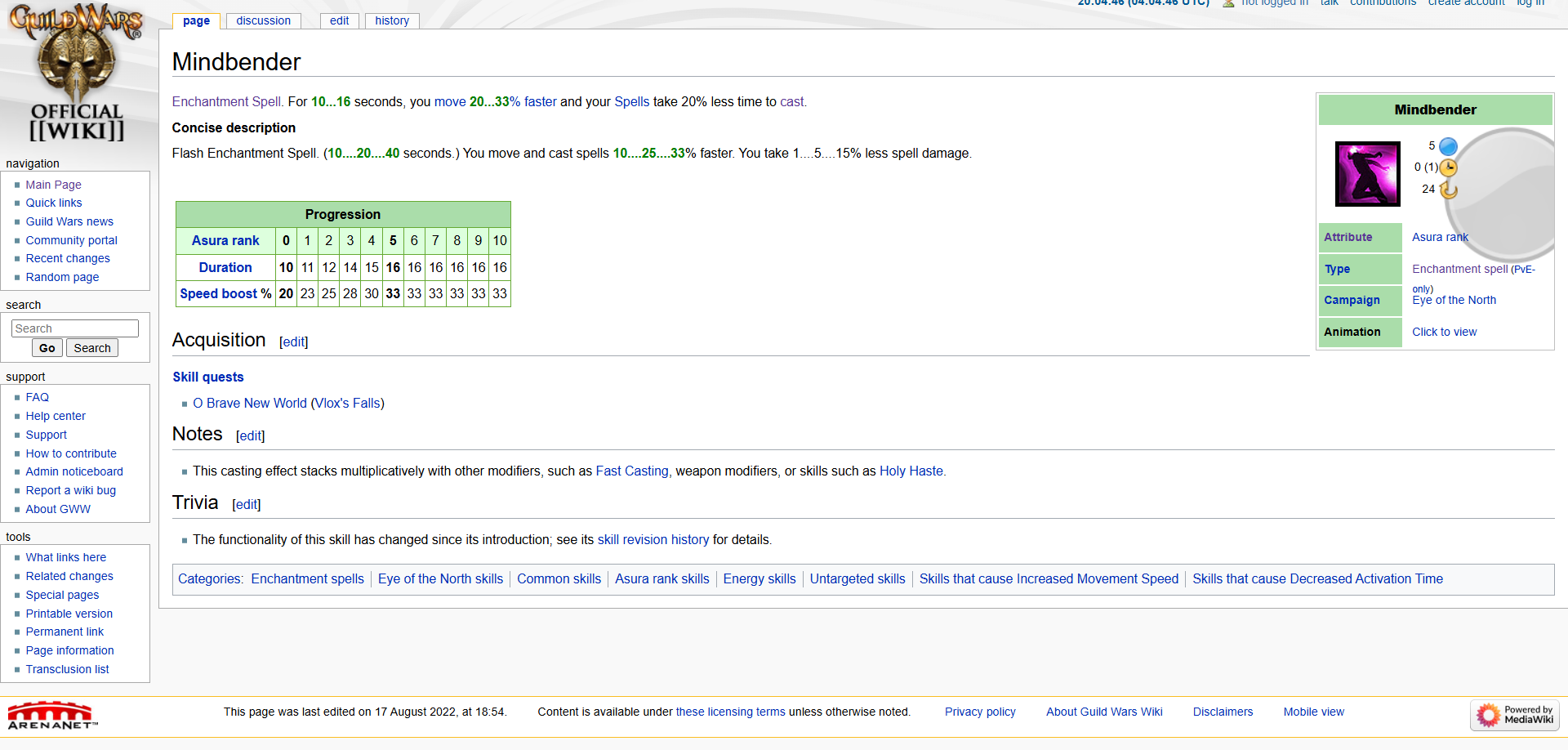
Task: Open How to contribute link
Action: pos(71,453)
